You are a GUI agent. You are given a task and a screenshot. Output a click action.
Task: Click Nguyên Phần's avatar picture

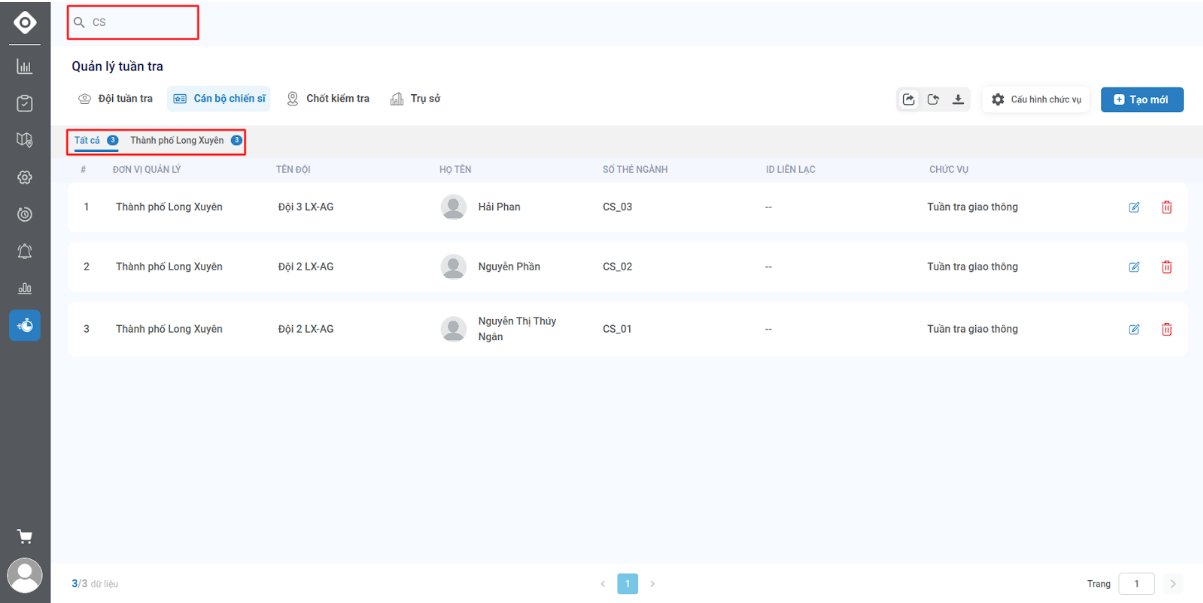coord(454,267)
